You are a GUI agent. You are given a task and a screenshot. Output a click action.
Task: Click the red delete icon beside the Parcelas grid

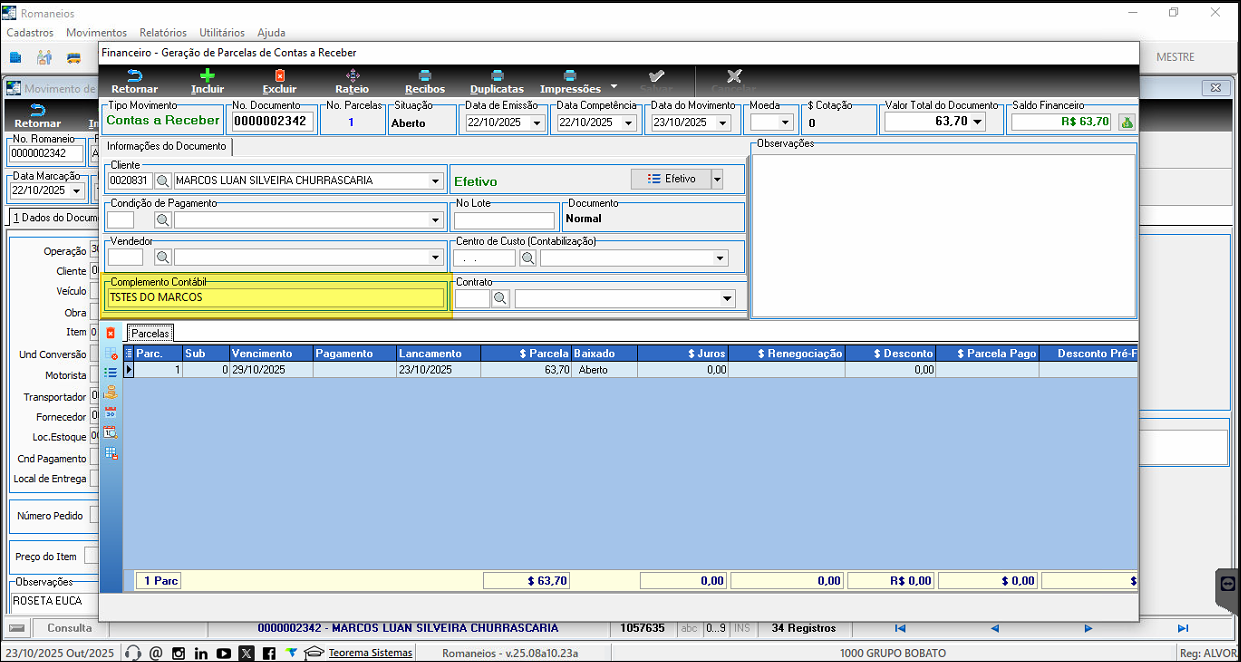point(111,333)
